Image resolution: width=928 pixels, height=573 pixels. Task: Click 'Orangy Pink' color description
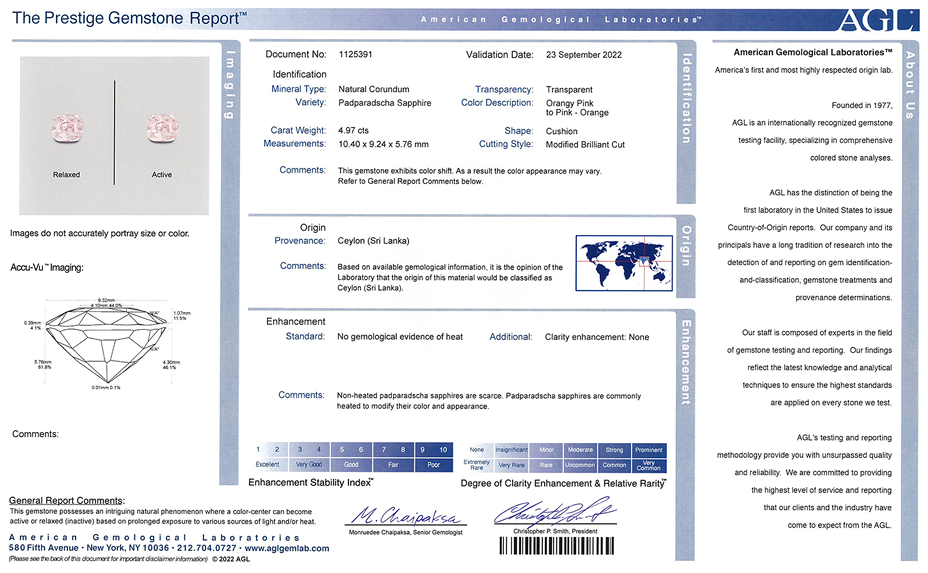point(569,103)
